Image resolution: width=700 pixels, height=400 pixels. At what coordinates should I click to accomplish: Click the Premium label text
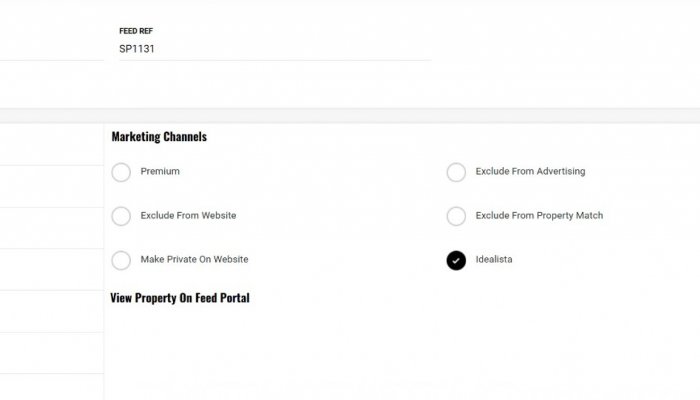coord(160,172)
